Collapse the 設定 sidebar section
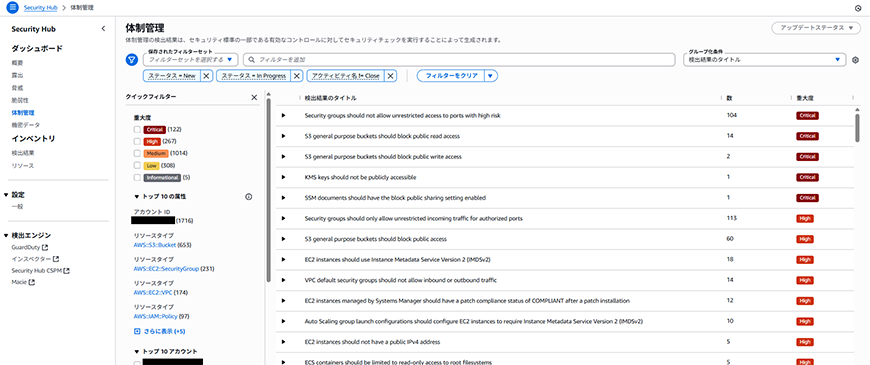Screen dimensions: 870x365 coord(6,195)
